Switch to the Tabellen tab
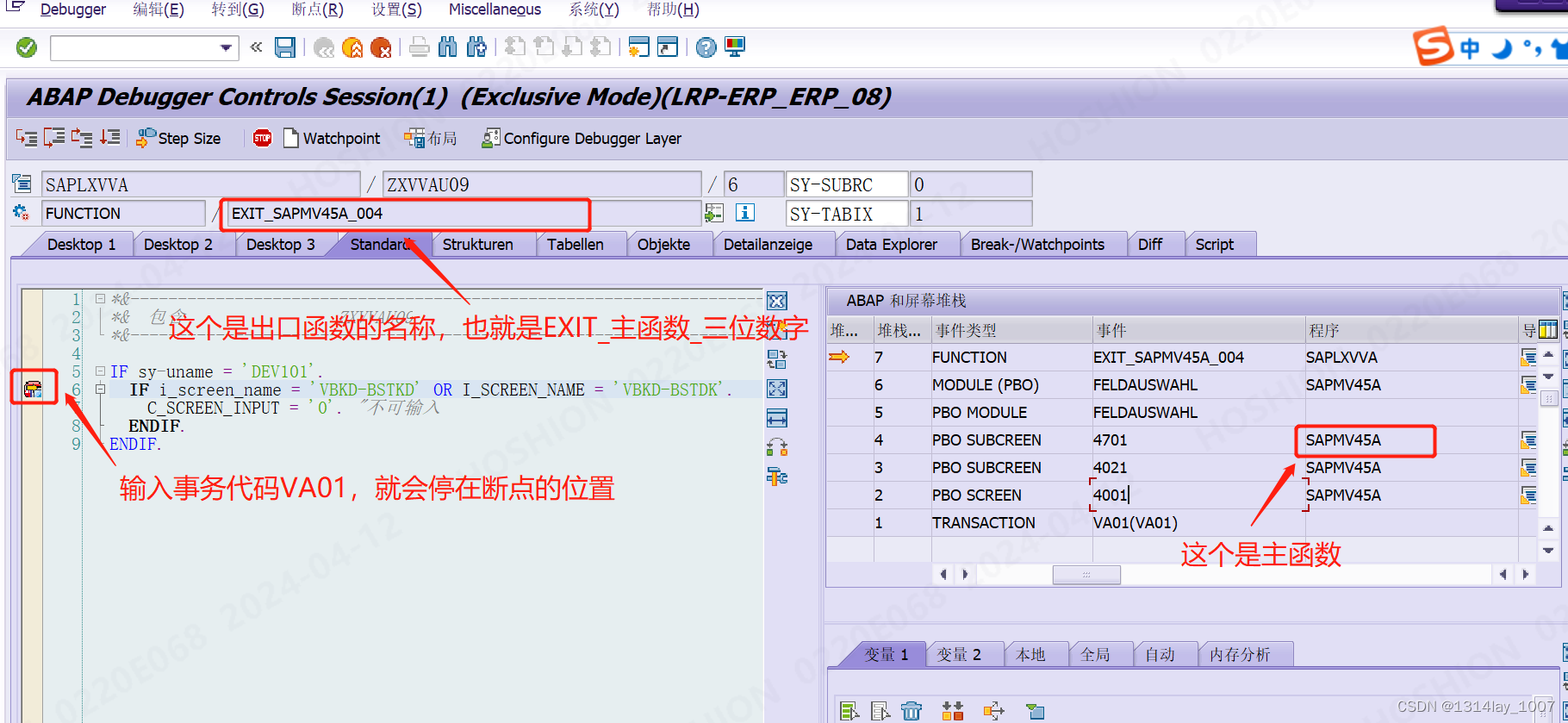The image size is (1568, 723). pos(576,245)
